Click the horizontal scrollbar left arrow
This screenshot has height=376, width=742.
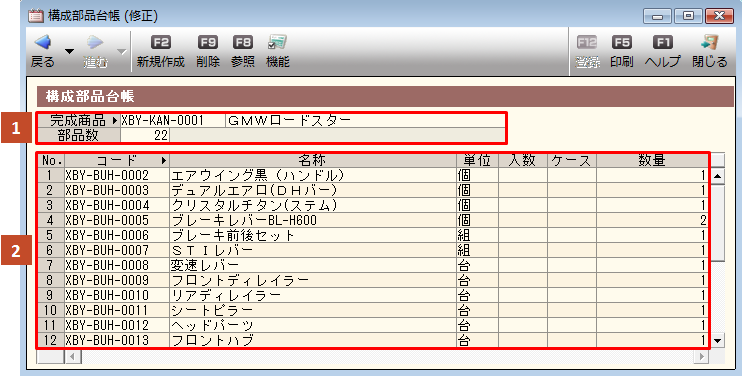coord(72,356)
